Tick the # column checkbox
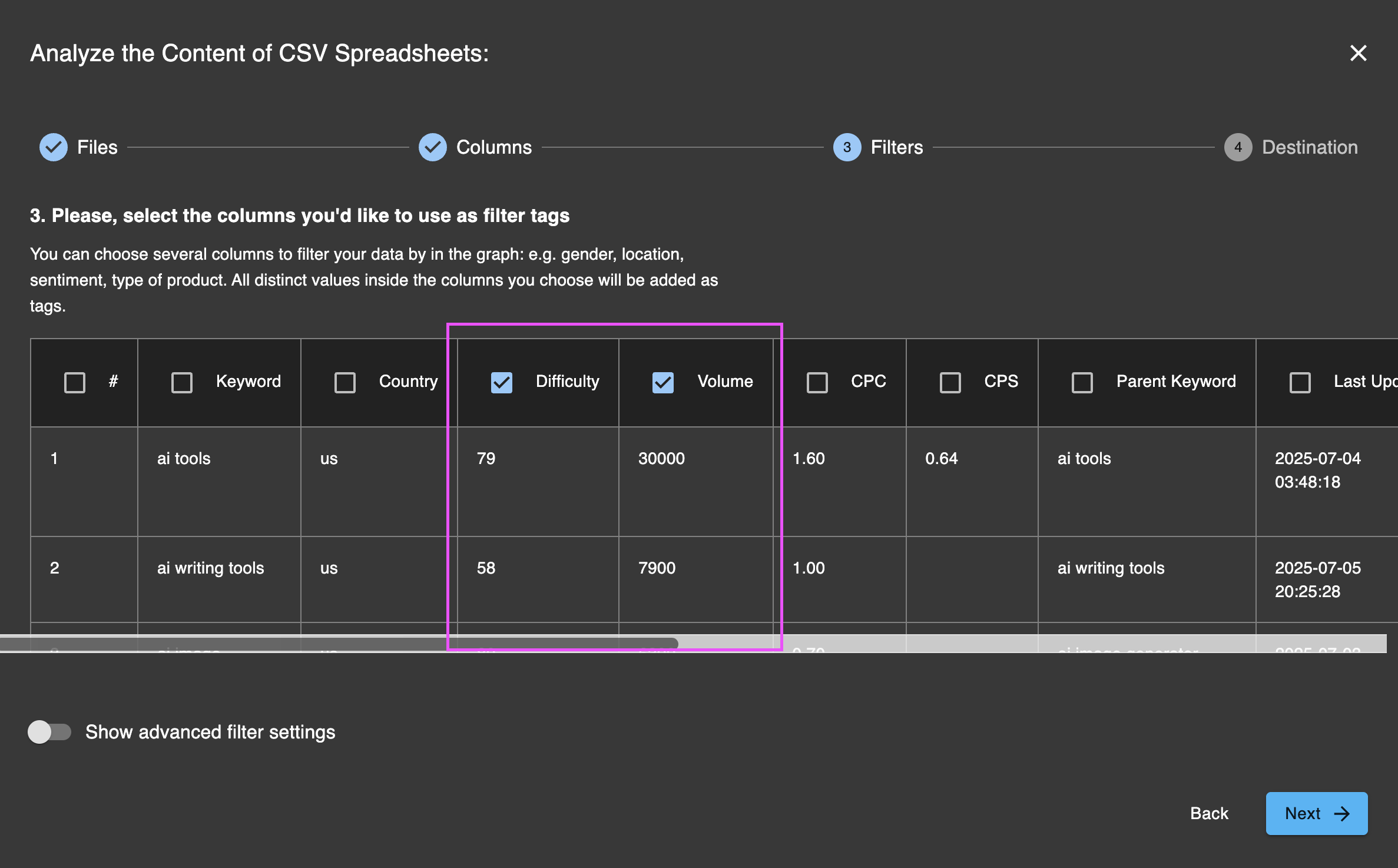This screenshot has height=868, width=1398. (x=75, y=382)
